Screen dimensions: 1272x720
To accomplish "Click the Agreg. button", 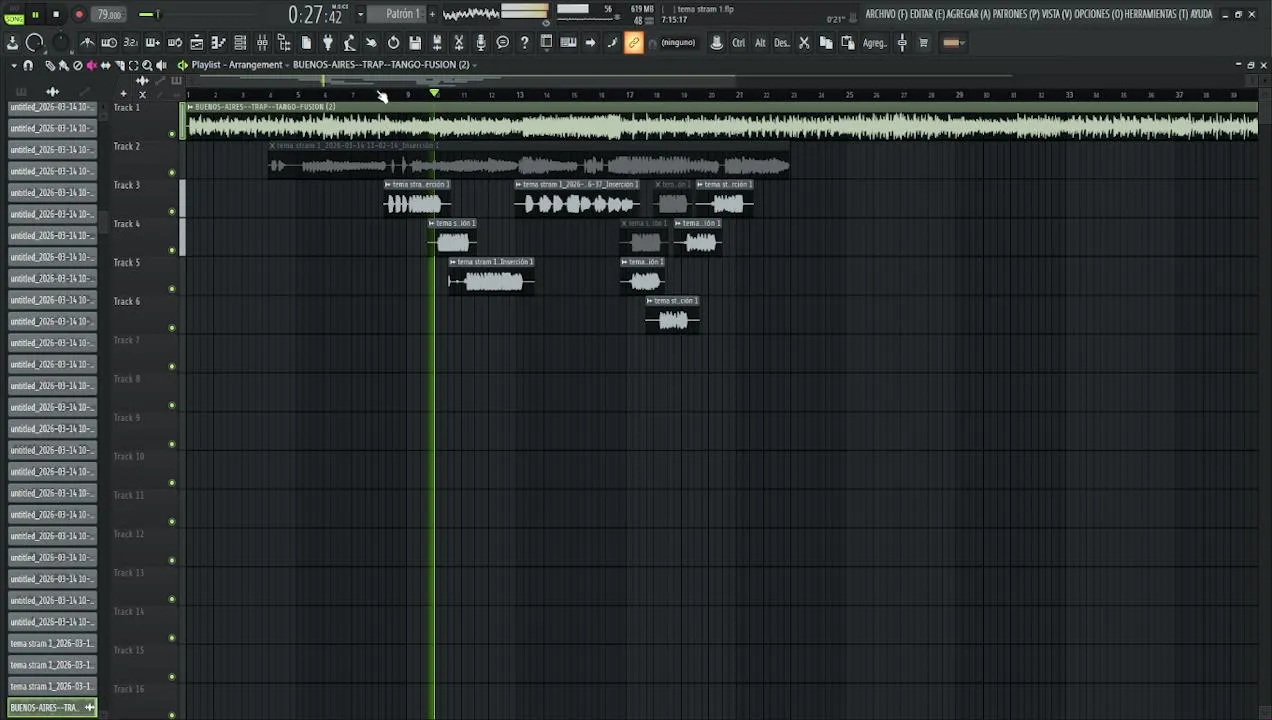I will 875,42.
